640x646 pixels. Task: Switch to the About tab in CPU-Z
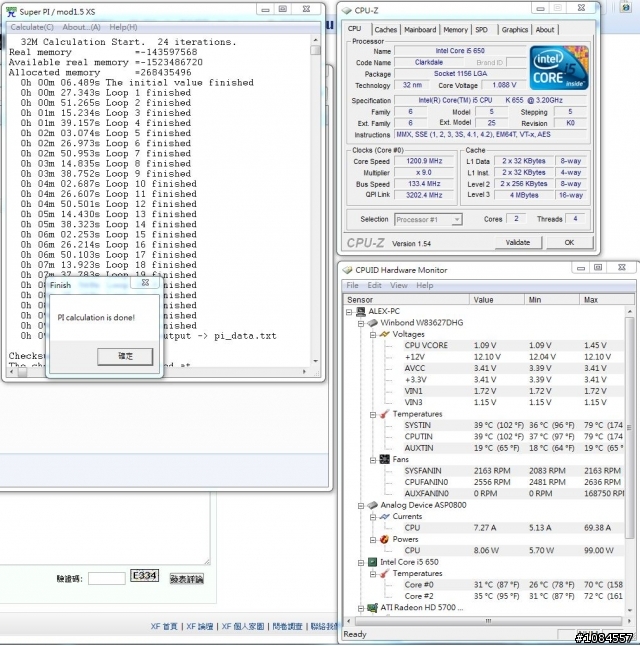point(545,30)
